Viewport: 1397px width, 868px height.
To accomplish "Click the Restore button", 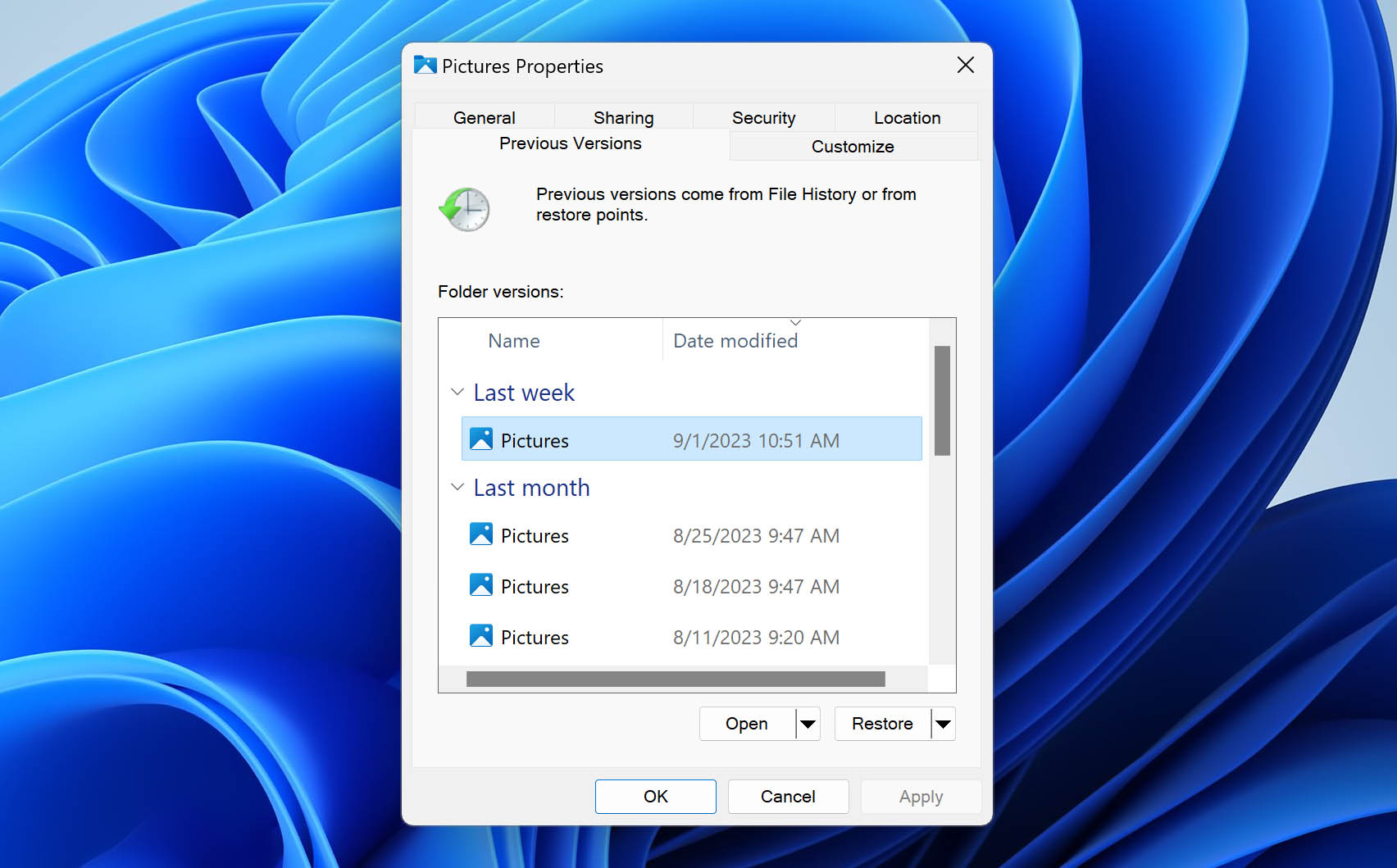I will tap(882, 724).
